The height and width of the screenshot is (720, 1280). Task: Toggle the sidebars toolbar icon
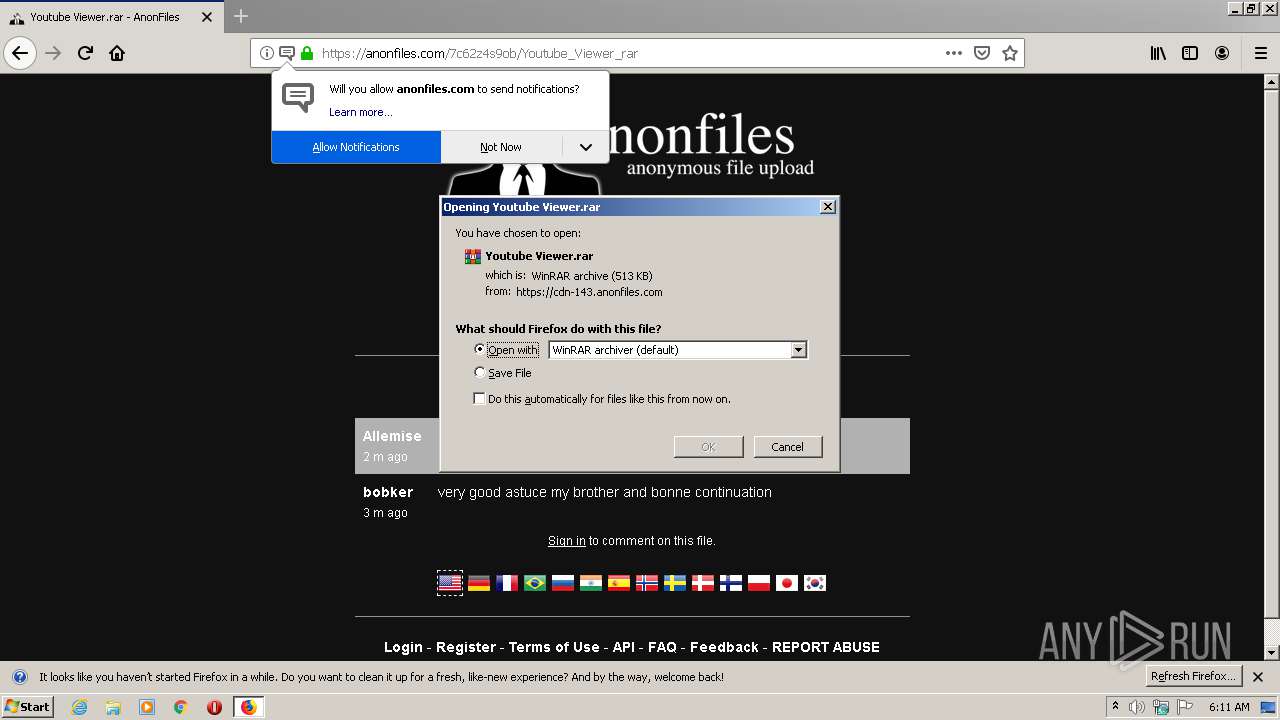point(1190,53)
